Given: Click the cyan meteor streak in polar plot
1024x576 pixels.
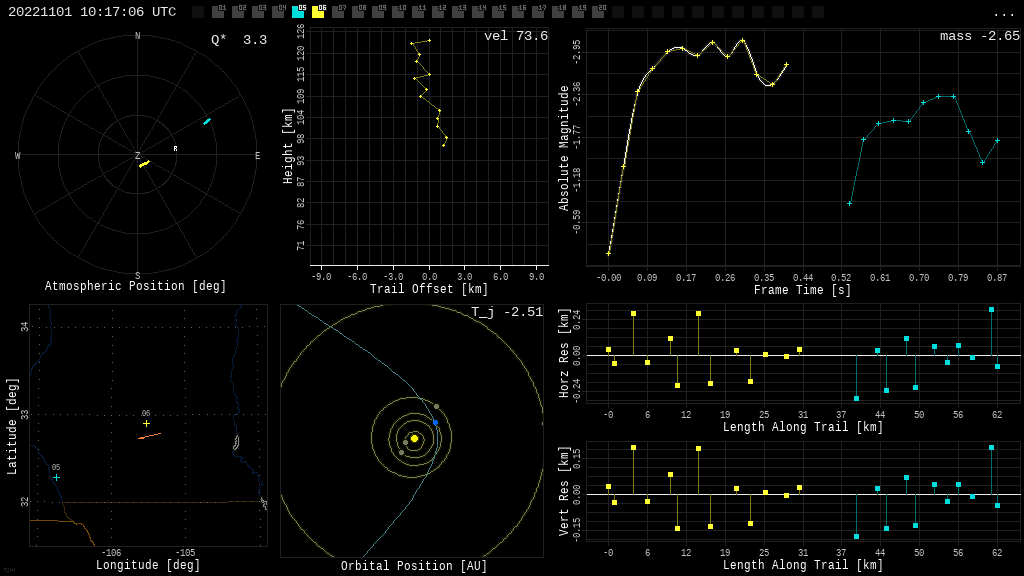Looking at the screenshot, I should 207,122.
